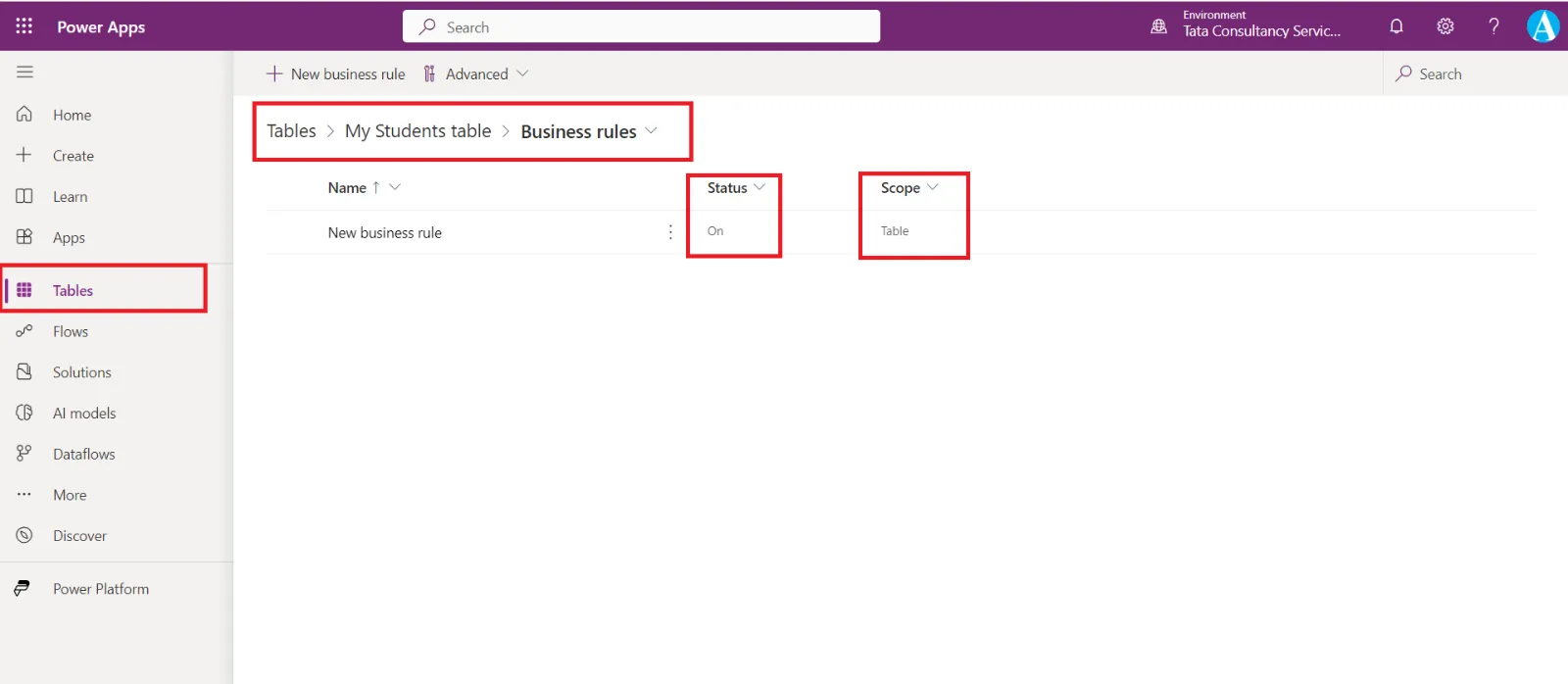1568x684 pixels.
Task: Click the environment globe icon
Action: (x=1158, y=26)
